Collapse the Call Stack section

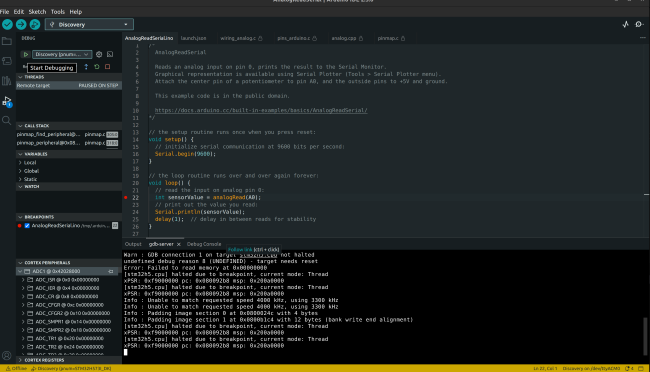click(x=69, y=126)
